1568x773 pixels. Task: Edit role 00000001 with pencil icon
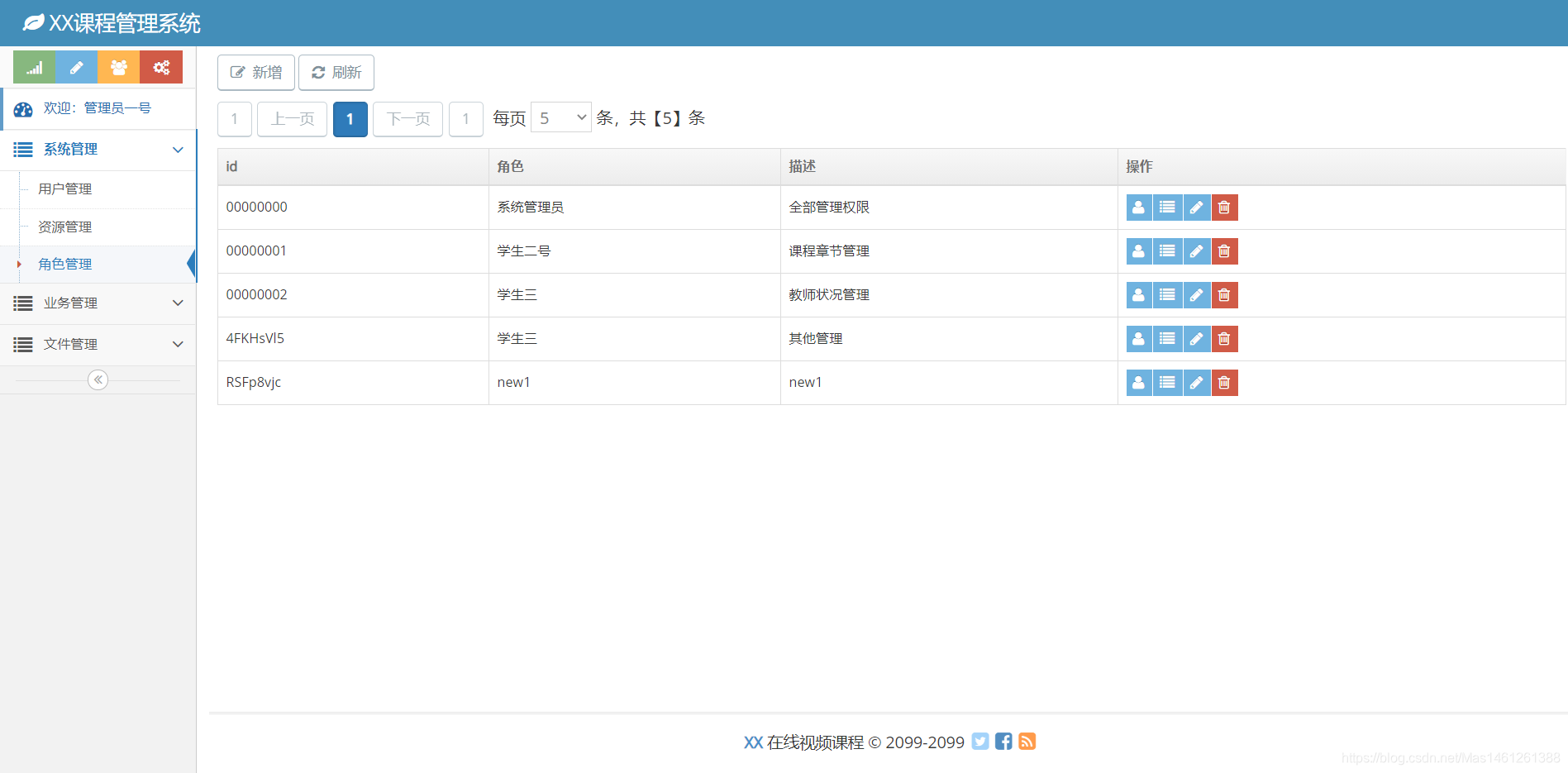pos(1196,251)
